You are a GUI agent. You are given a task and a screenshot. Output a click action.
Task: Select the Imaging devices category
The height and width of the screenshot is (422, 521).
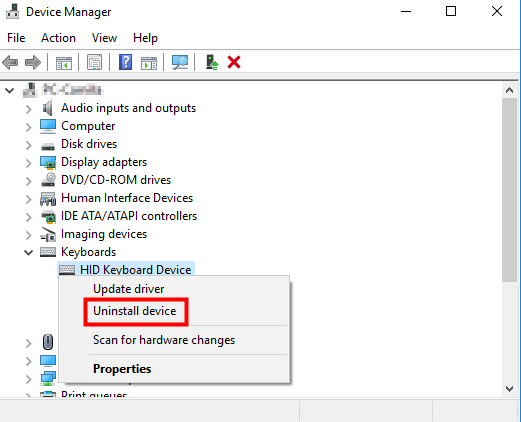coord(104,234)
